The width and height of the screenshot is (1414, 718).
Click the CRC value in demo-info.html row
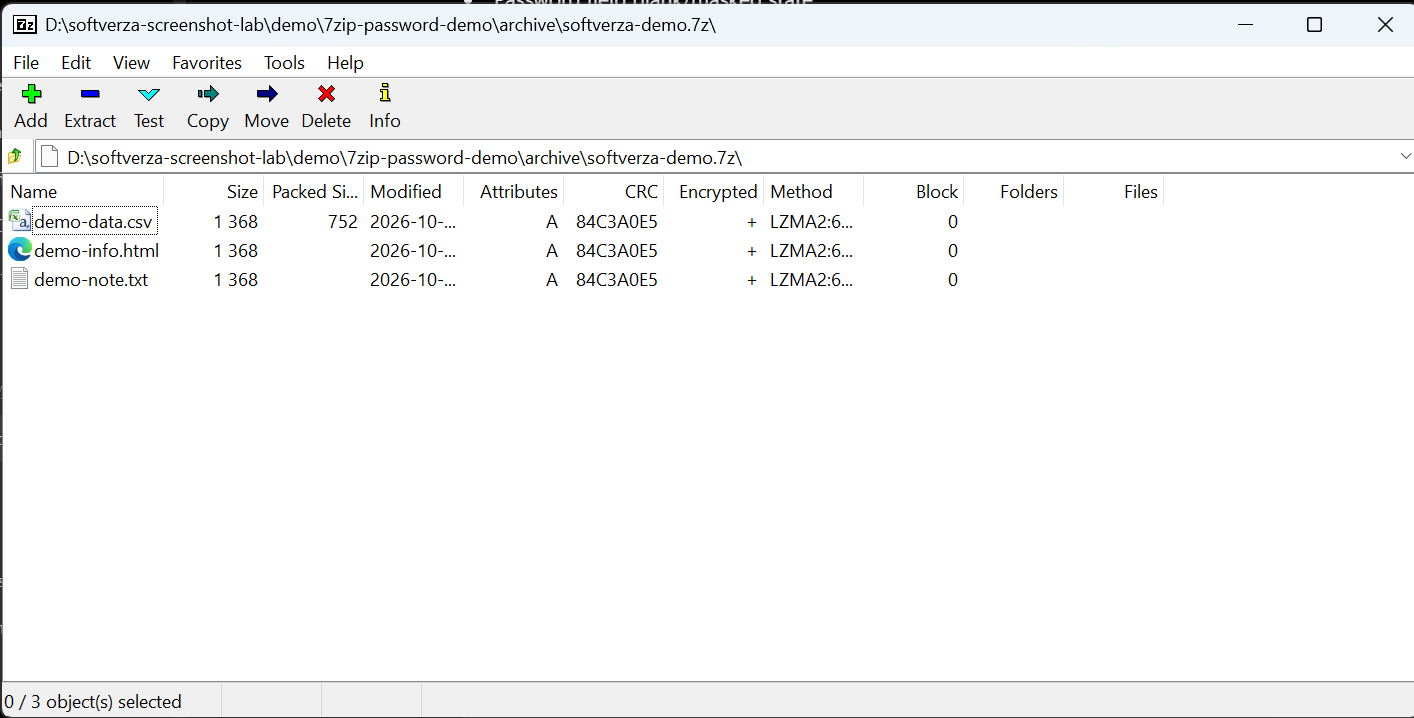coord(617,250)
